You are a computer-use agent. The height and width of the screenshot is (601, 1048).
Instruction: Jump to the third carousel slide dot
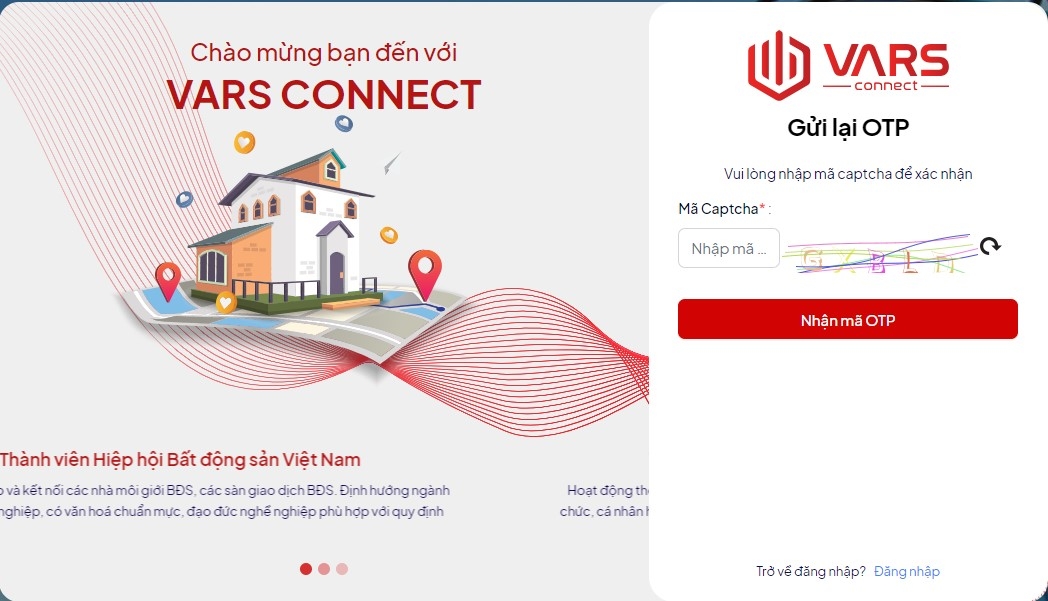[x=342, y=569]
